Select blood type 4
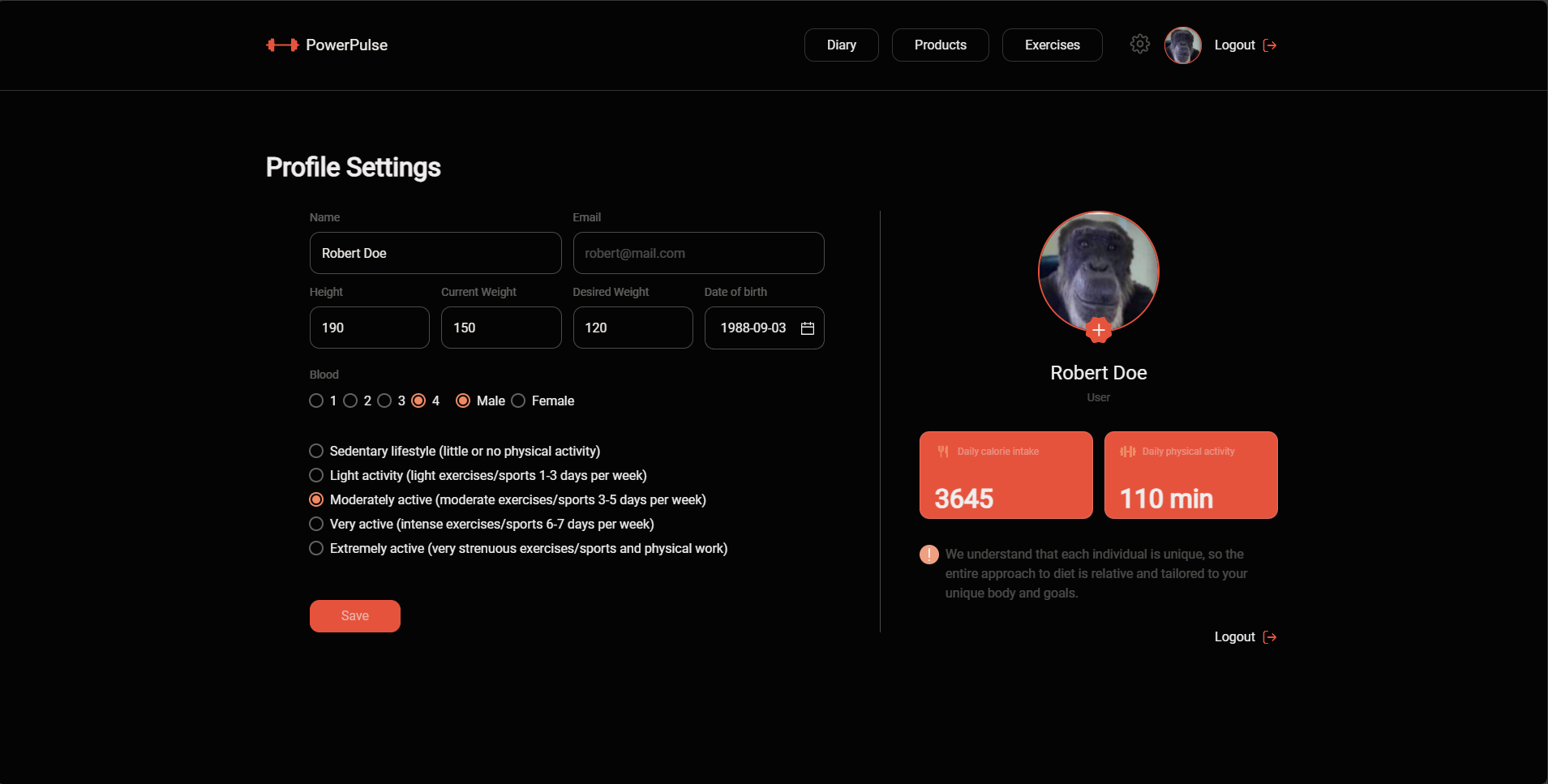This screenshot has width=1548, height=784. [418, 401]
